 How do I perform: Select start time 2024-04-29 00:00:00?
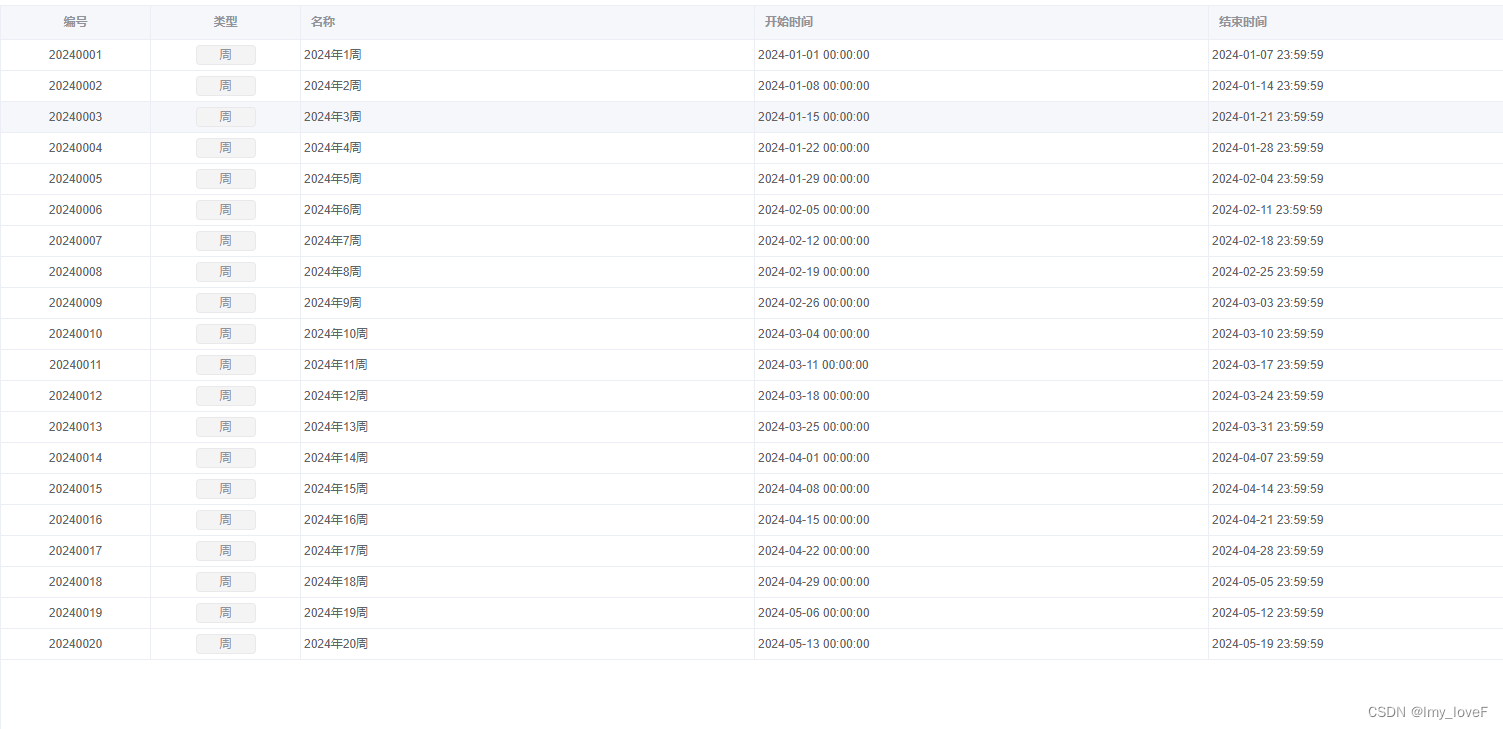[x=814, y=582]
